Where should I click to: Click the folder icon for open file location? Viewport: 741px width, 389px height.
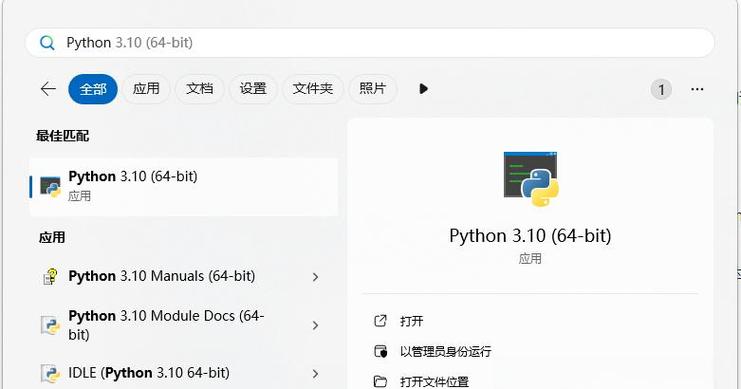pos(380,381)
